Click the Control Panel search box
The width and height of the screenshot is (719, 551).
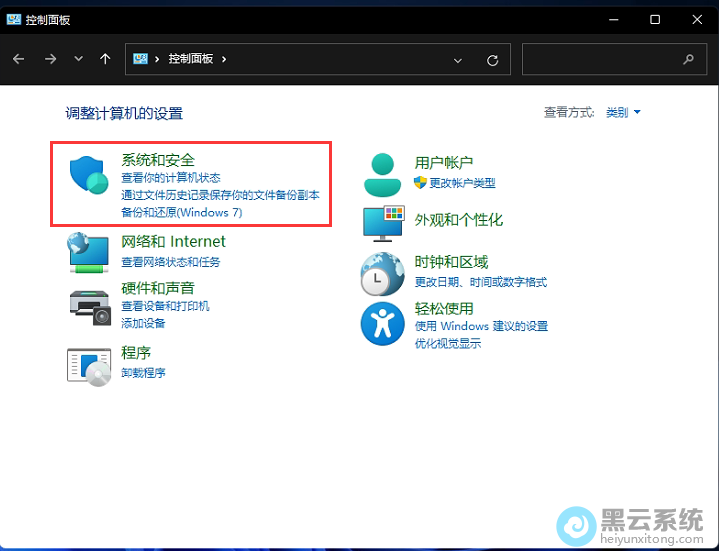click(600, 60)
